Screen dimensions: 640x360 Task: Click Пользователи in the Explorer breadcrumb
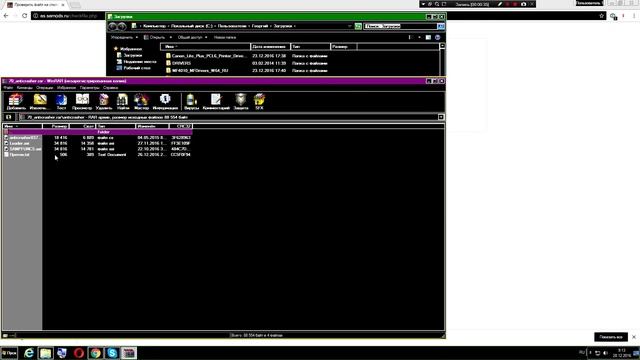[233, 26]
